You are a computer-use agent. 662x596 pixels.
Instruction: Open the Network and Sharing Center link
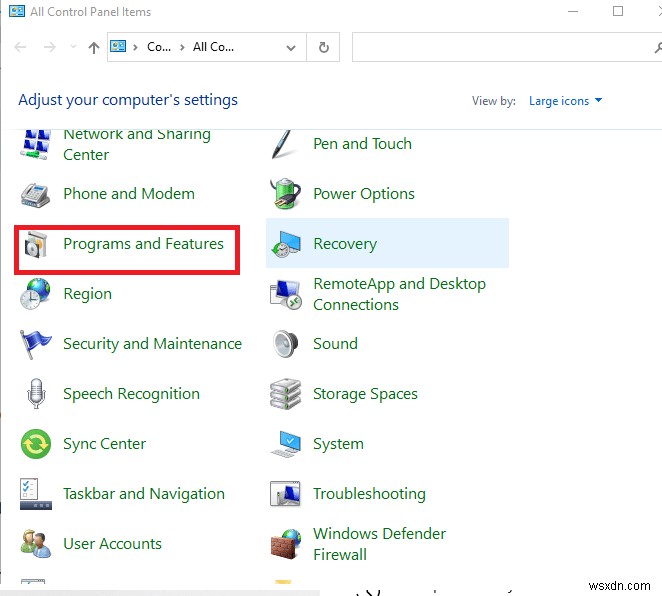[x=136, y=144]
